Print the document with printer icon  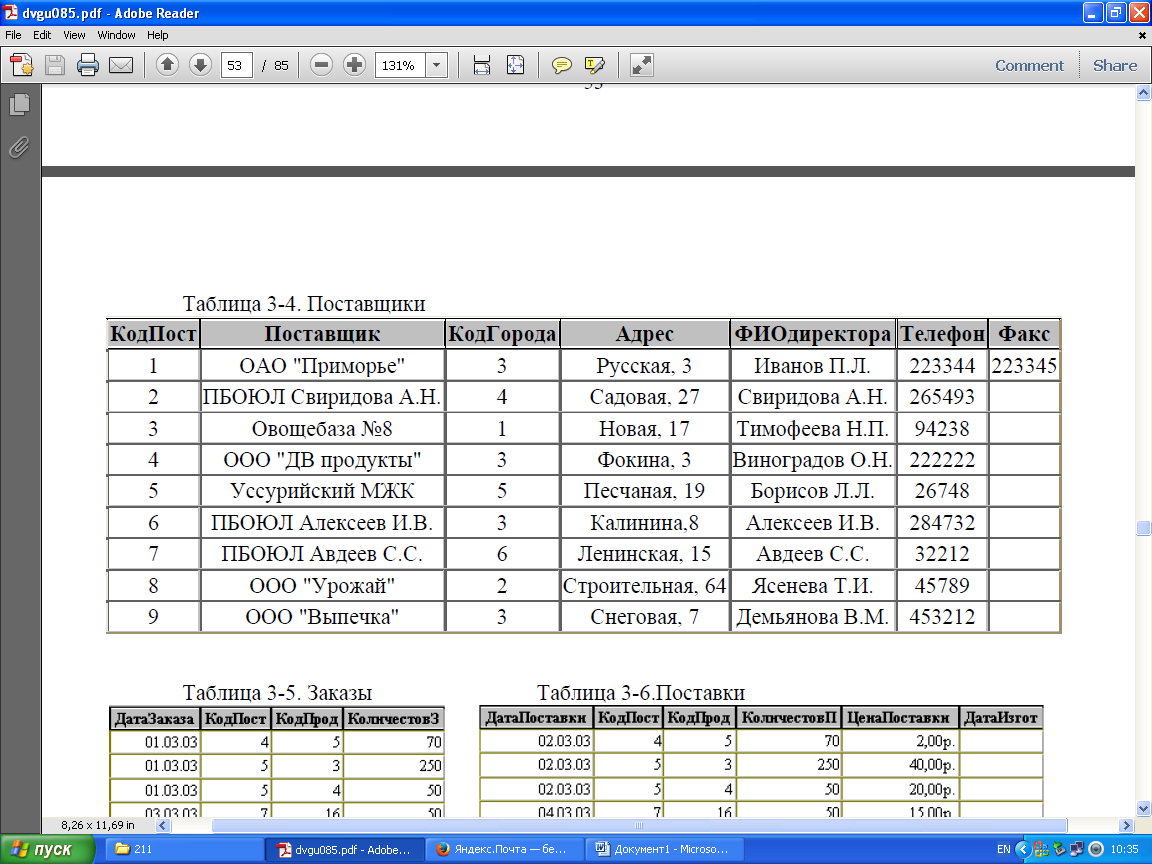[87, 65]
